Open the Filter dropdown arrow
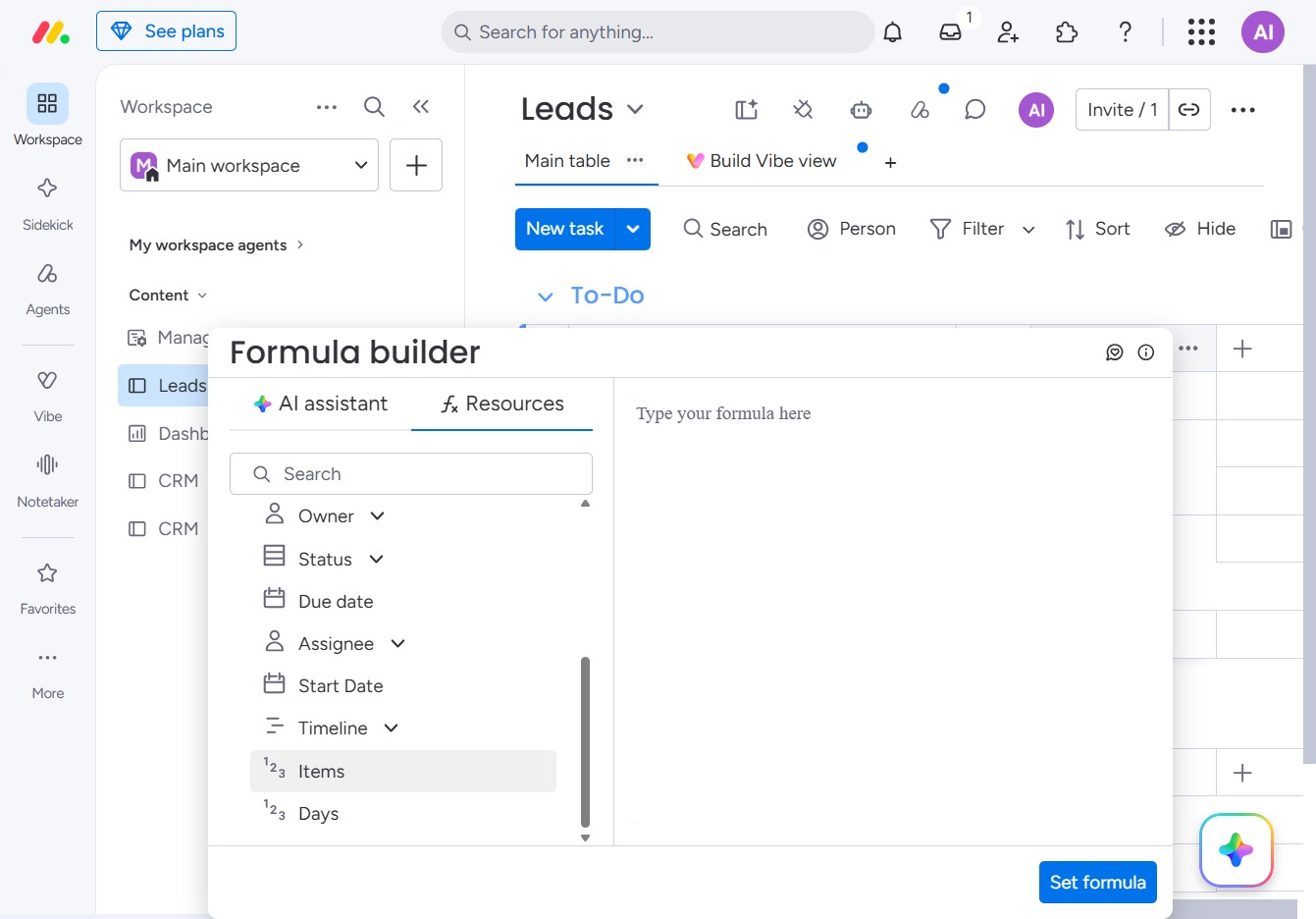The width and height of the screenshot is (1316, 919). (x=1028, y=230)
